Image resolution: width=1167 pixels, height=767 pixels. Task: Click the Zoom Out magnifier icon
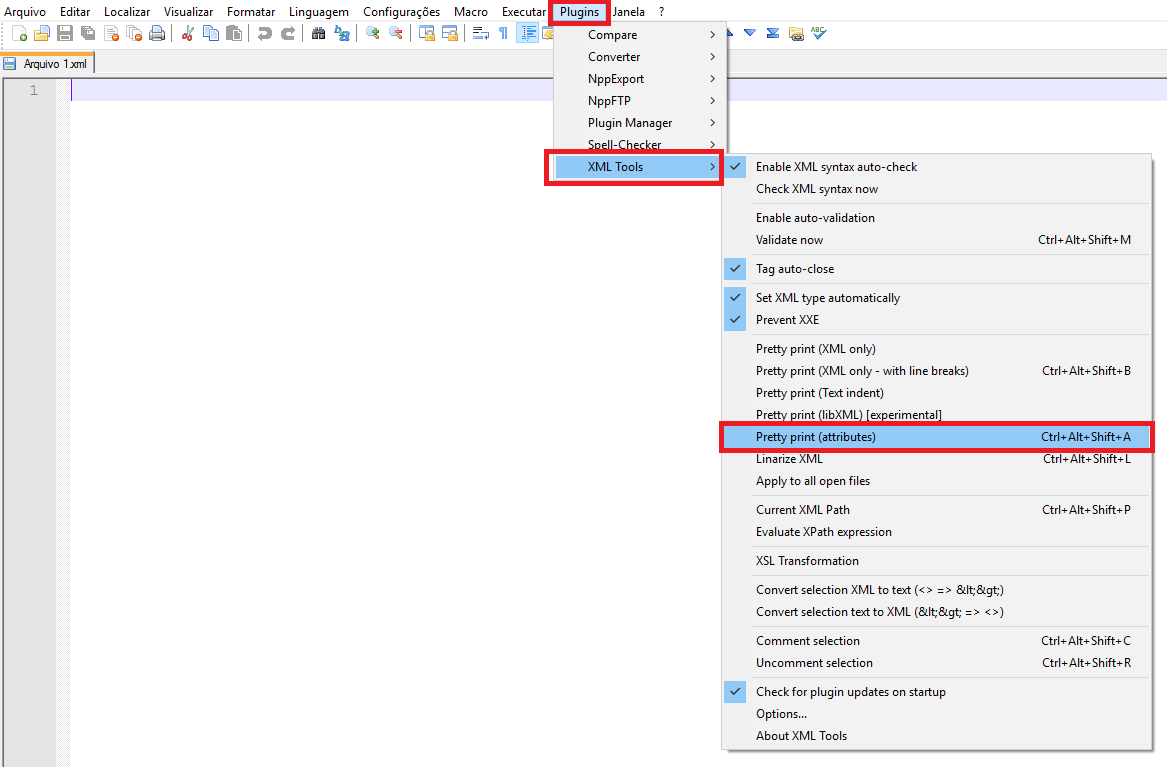(x=396, y=33)
